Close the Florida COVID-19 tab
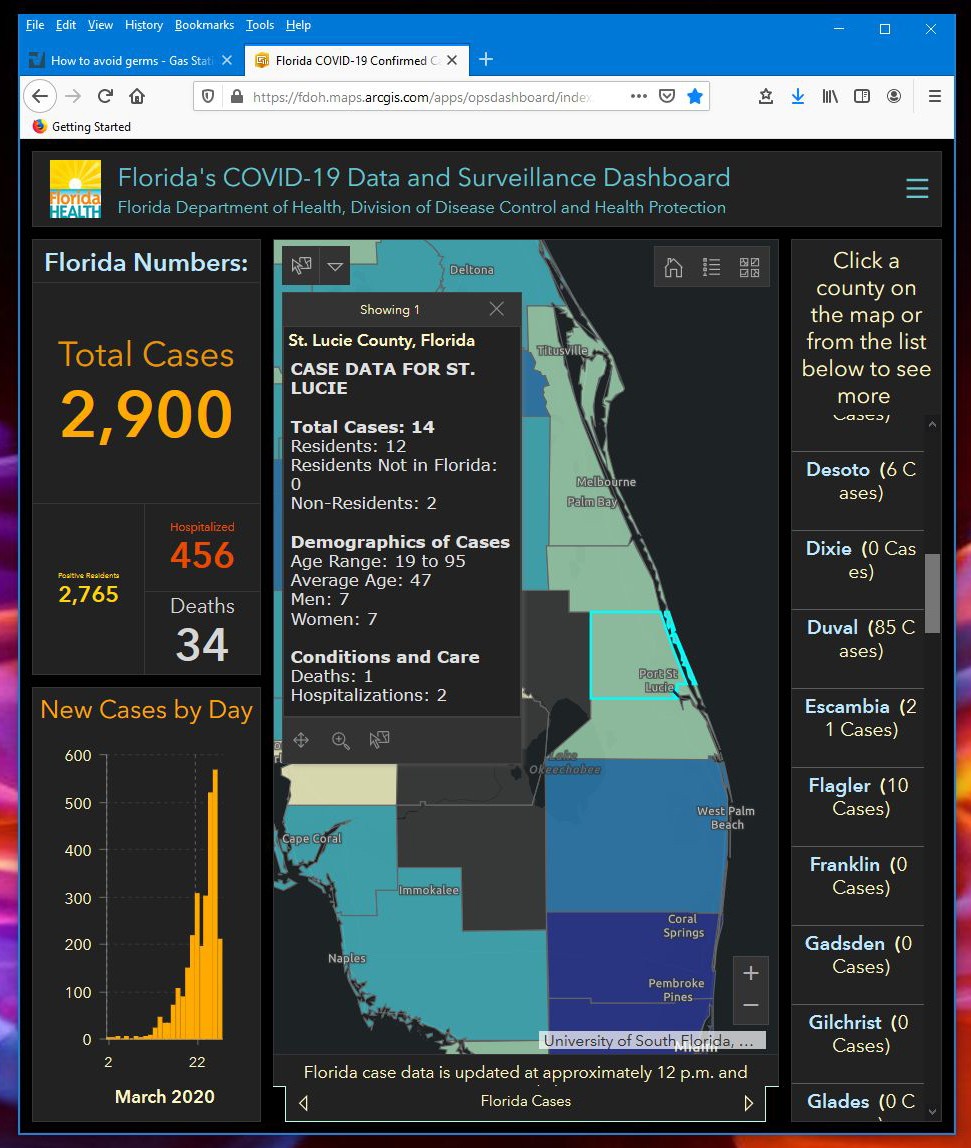 pyautogui.click(x=452, y=60)
